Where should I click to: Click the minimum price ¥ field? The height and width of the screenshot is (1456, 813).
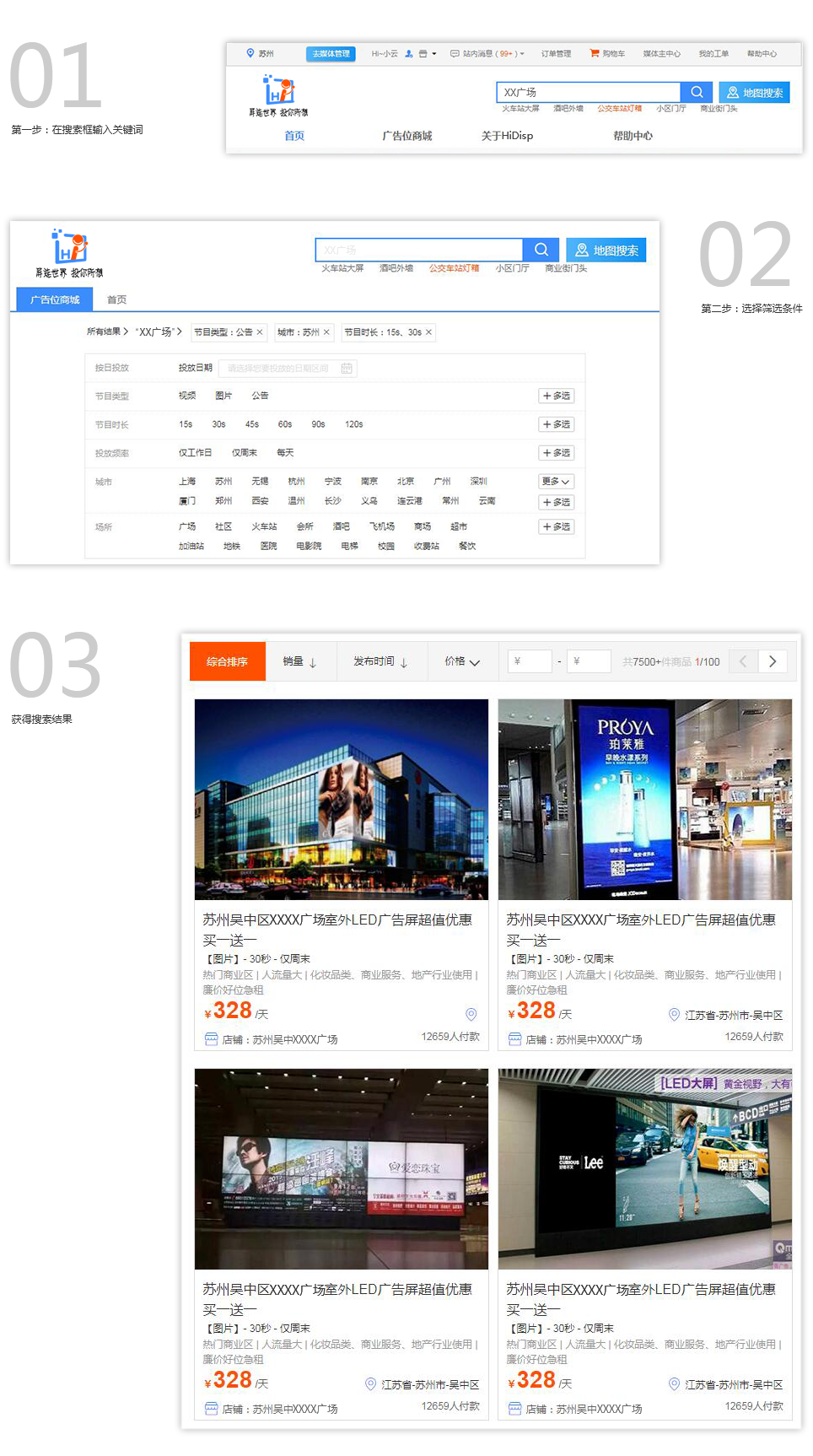530,661
